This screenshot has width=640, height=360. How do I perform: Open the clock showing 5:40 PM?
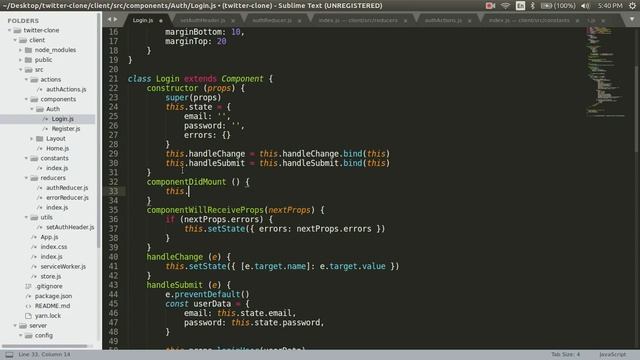click(x=610, y=6)
